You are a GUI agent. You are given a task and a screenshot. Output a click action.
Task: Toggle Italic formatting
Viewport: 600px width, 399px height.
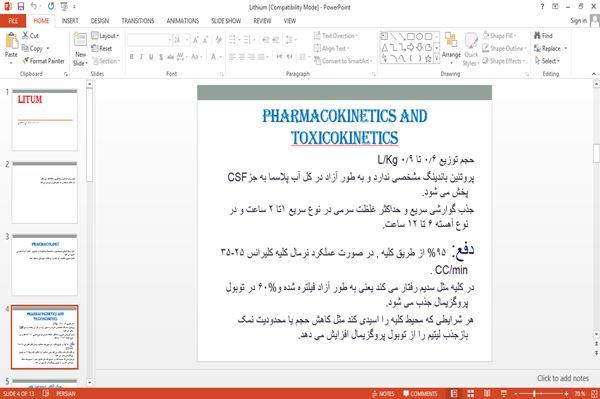coord(141,57)
